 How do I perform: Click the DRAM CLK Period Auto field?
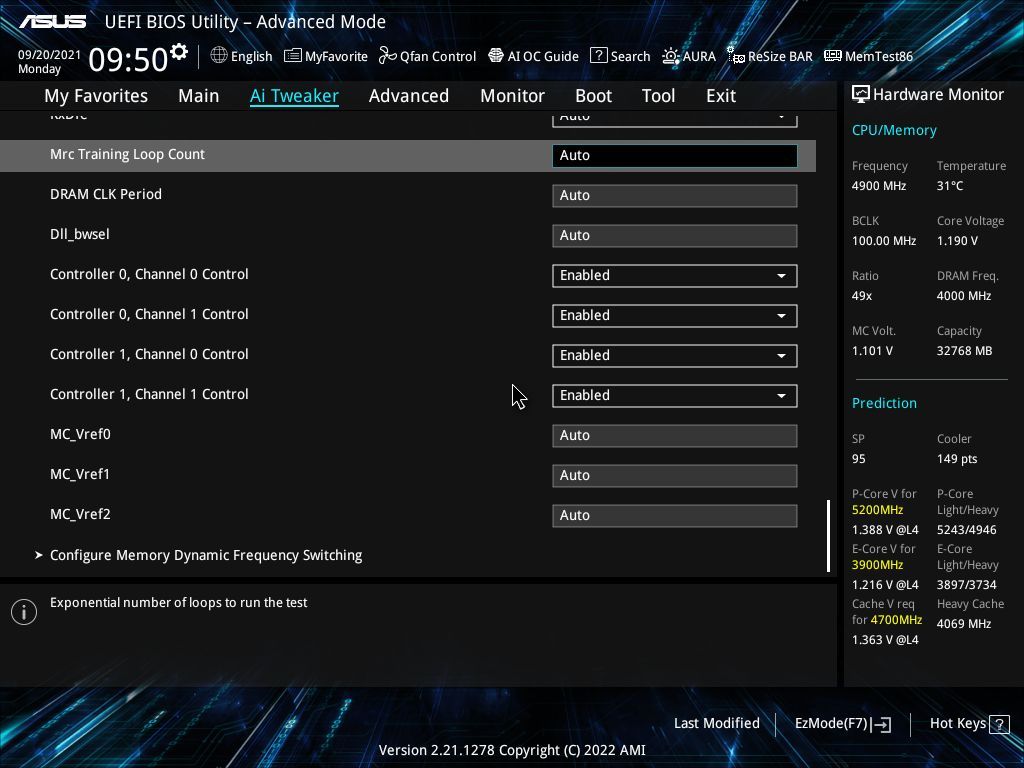click(675, 195)
